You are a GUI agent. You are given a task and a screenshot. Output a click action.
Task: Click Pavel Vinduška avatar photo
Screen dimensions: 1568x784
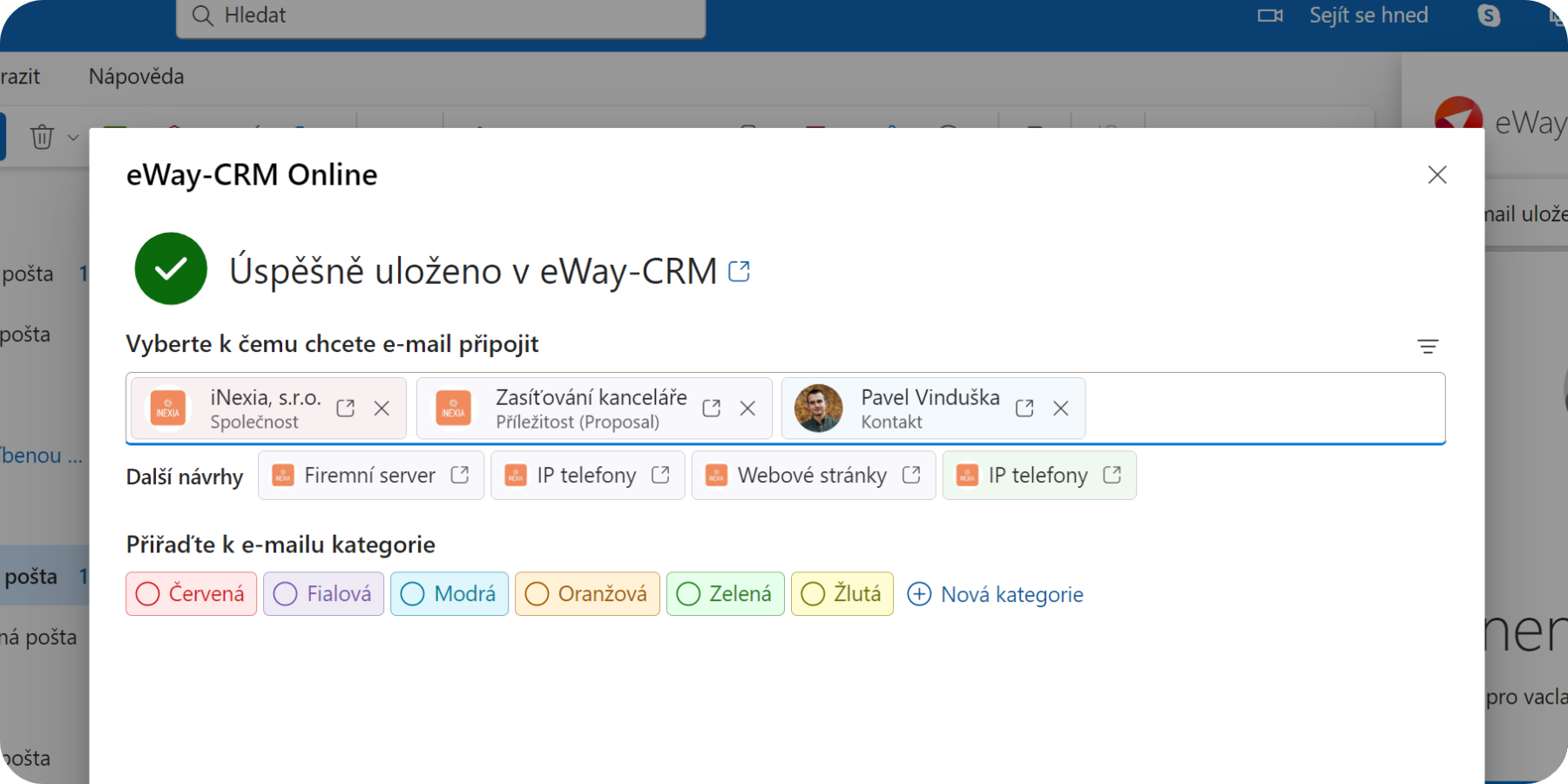pyautogui.click(x=819, y=409)
